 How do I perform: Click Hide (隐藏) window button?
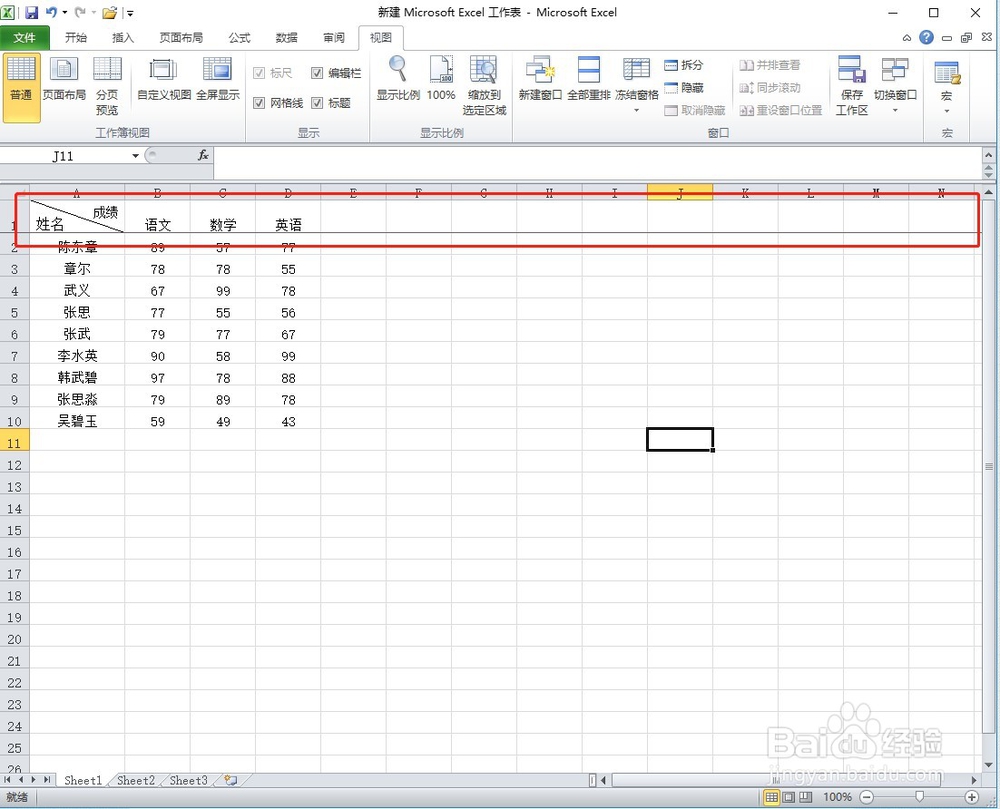point(684,88)
